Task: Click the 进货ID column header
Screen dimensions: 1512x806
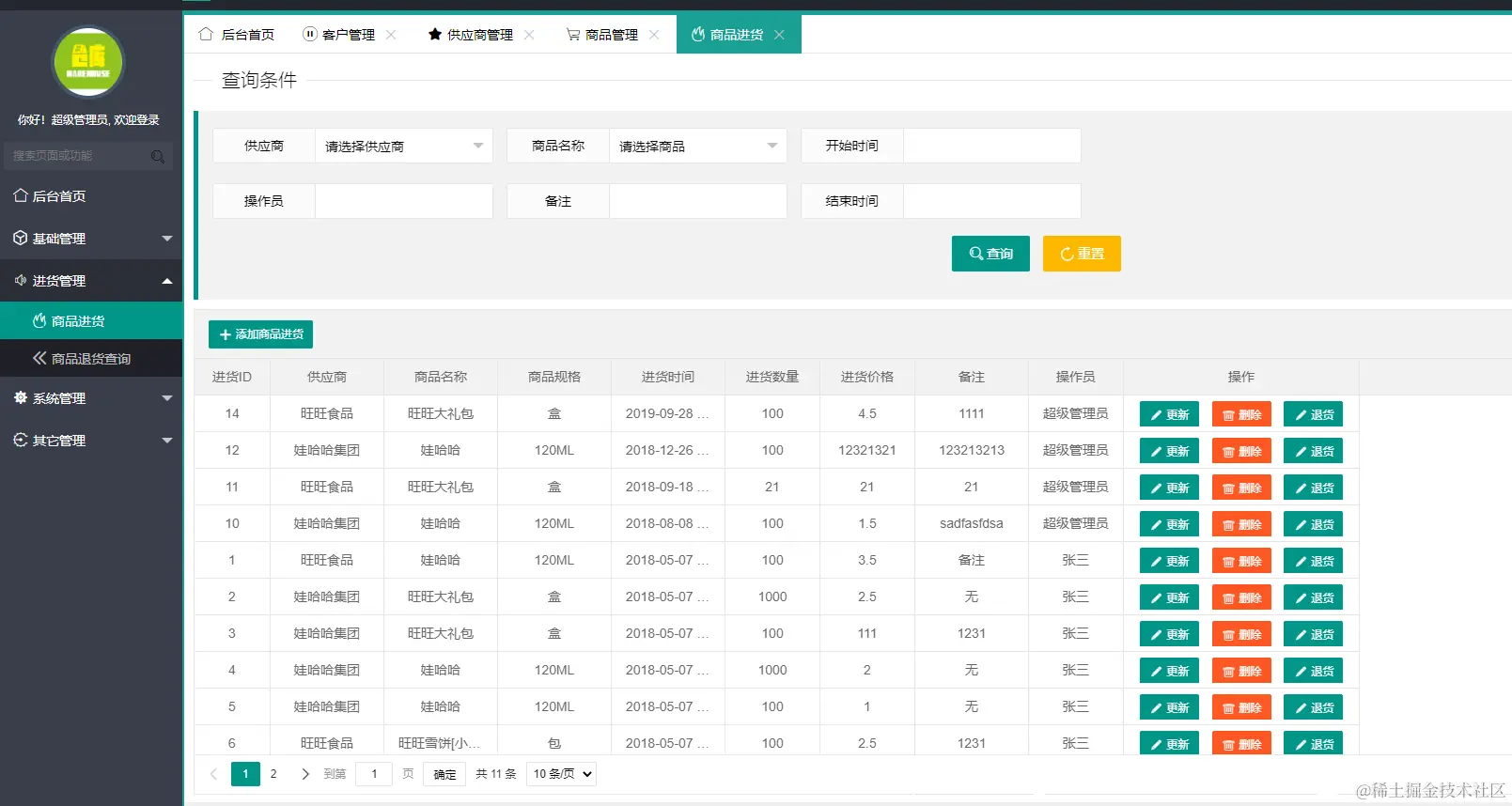Action: click(232, 377)
